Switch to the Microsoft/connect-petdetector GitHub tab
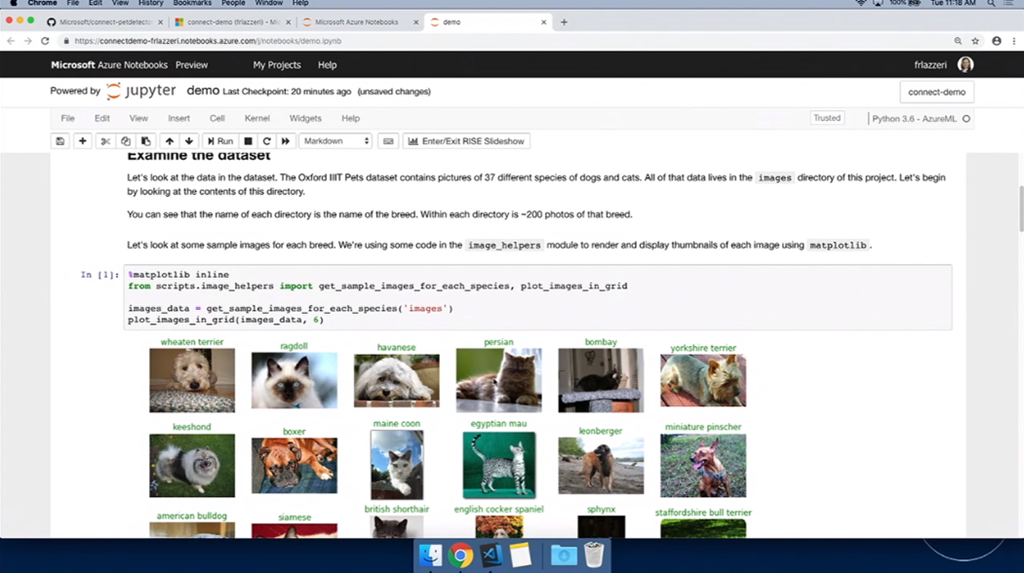The image size is (1024, 573). (x=104, y=22)
